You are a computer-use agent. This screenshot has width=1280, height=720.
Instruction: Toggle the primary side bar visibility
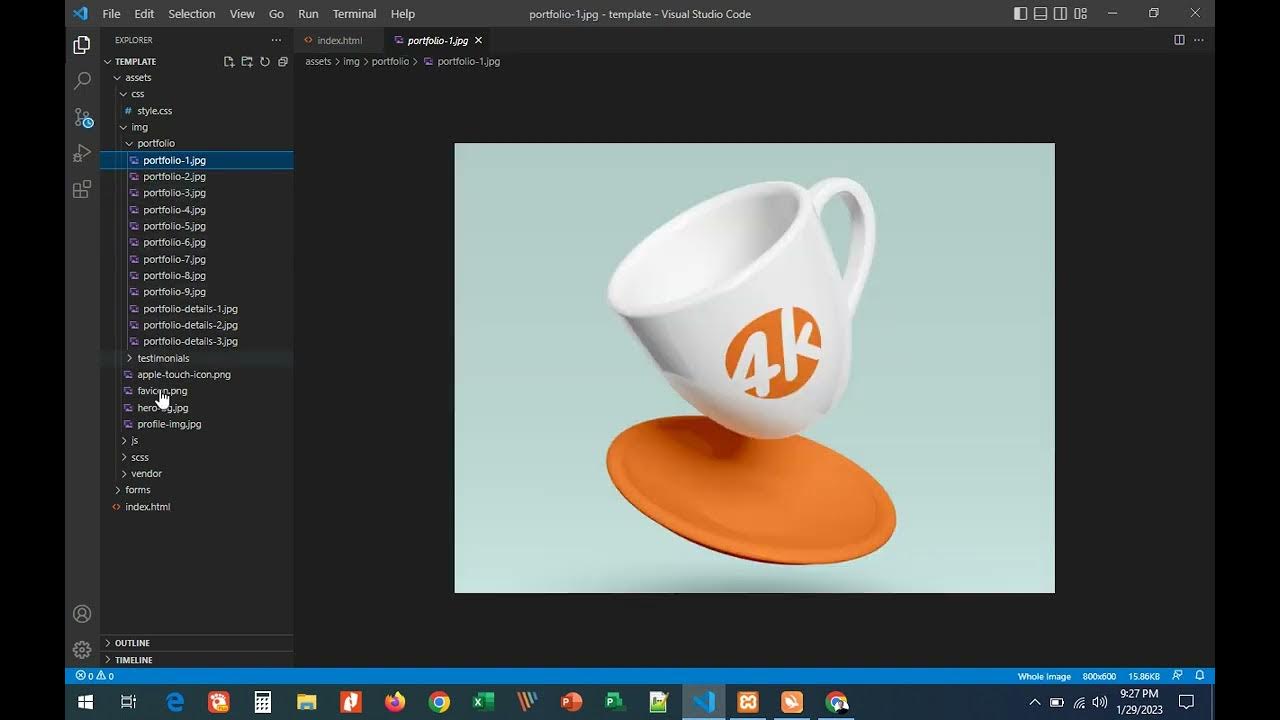[1020, 14]
